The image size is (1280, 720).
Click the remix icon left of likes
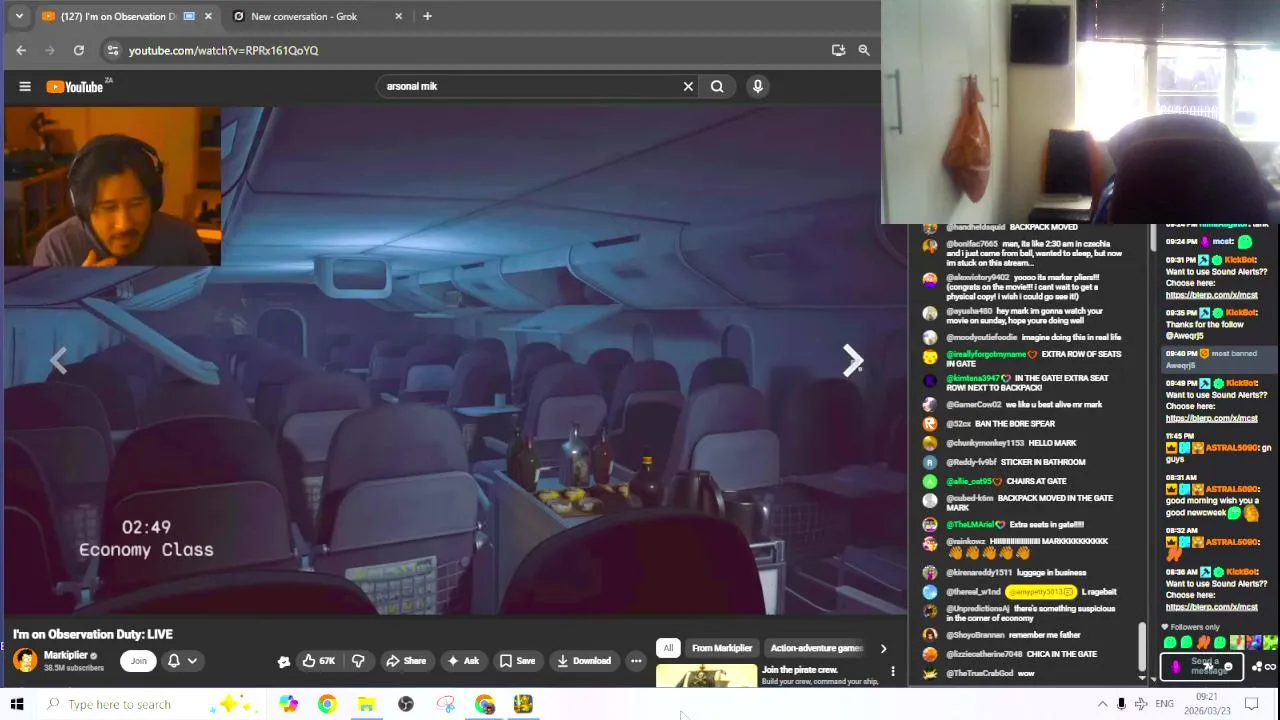284,661
